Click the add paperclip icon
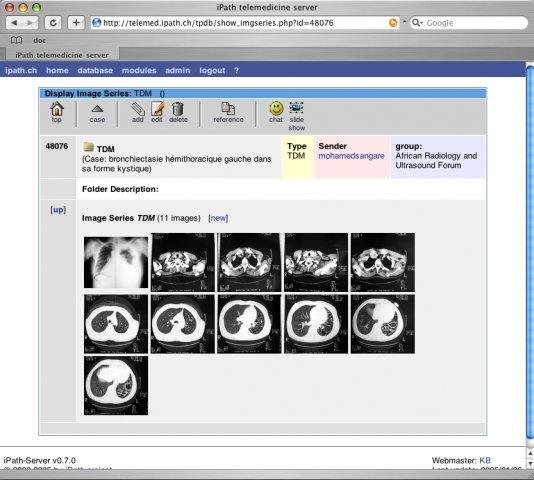The height and width of the screenshot is (480, 534). 138,109
